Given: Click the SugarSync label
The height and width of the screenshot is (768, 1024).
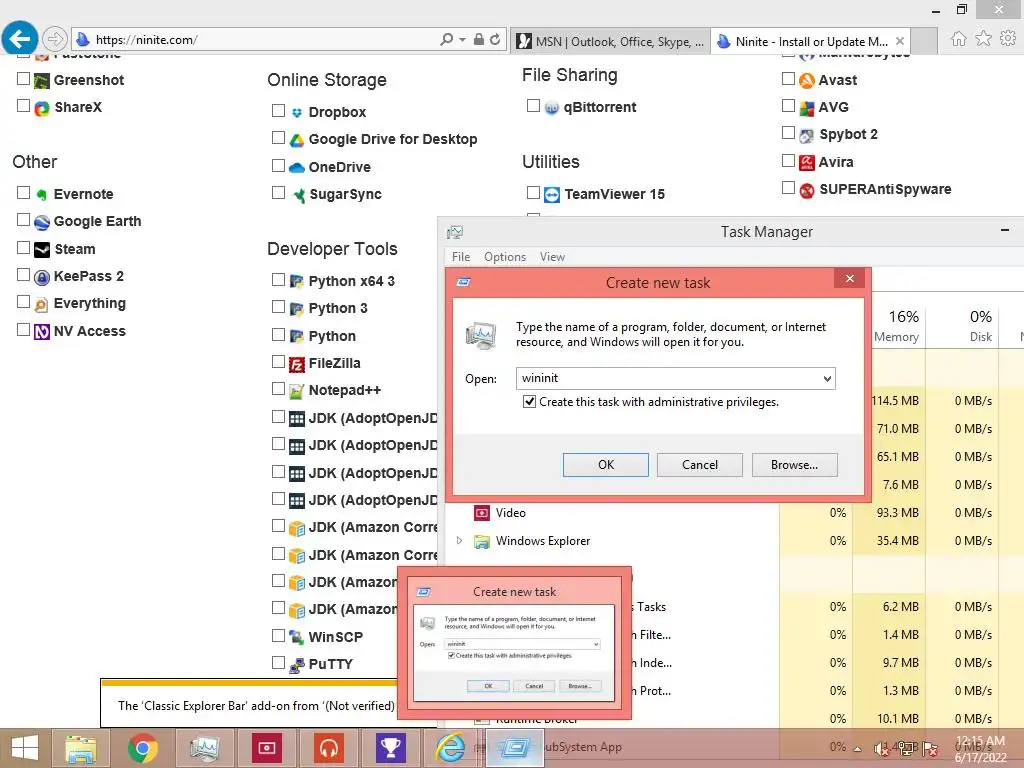Looking at the screenshot, I should [345, 195].
